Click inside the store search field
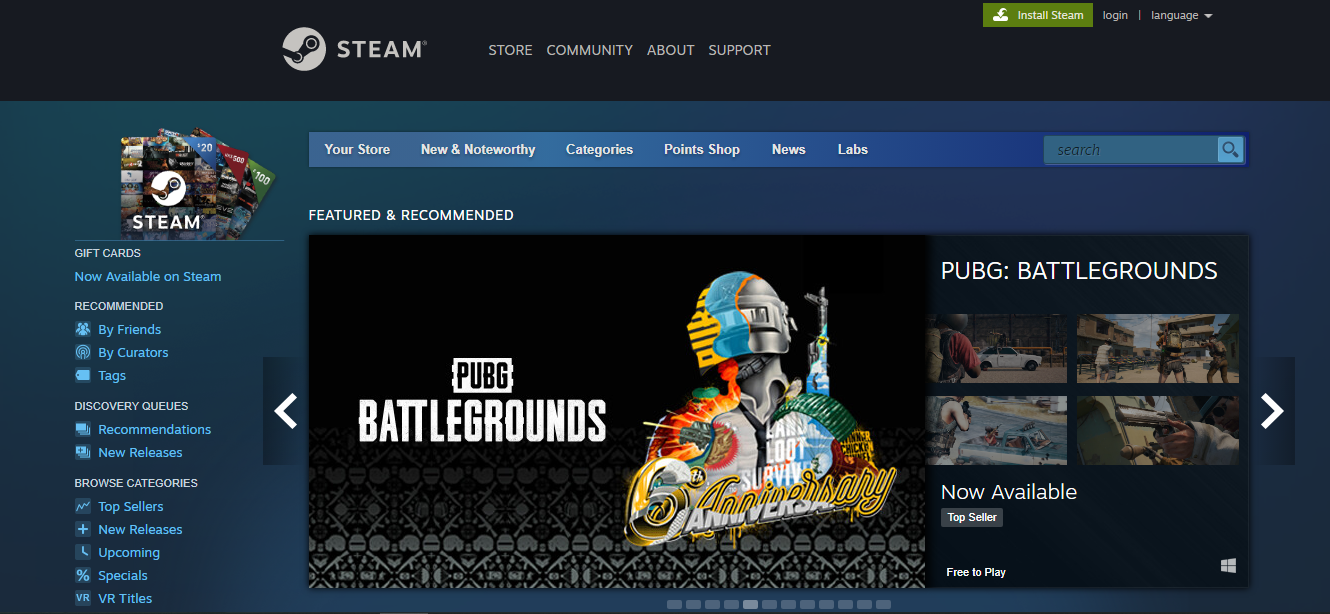This screenshot has height=614, width=1330. pyautogui.click(x=1131, y=150)
